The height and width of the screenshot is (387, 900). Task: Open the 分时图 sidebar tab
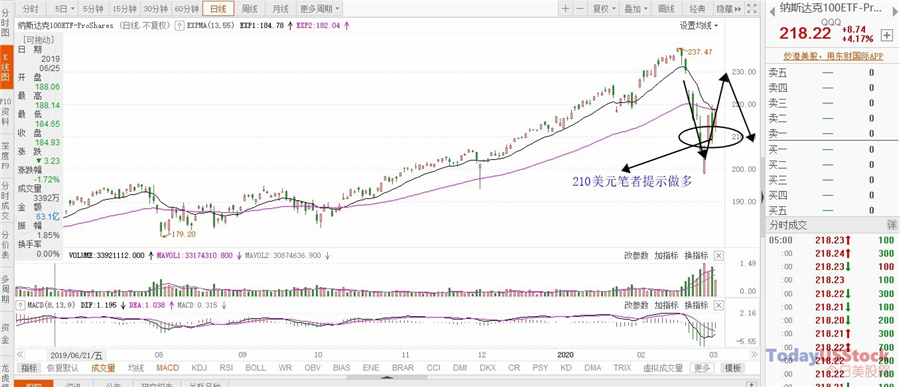[x=6, y=22]
